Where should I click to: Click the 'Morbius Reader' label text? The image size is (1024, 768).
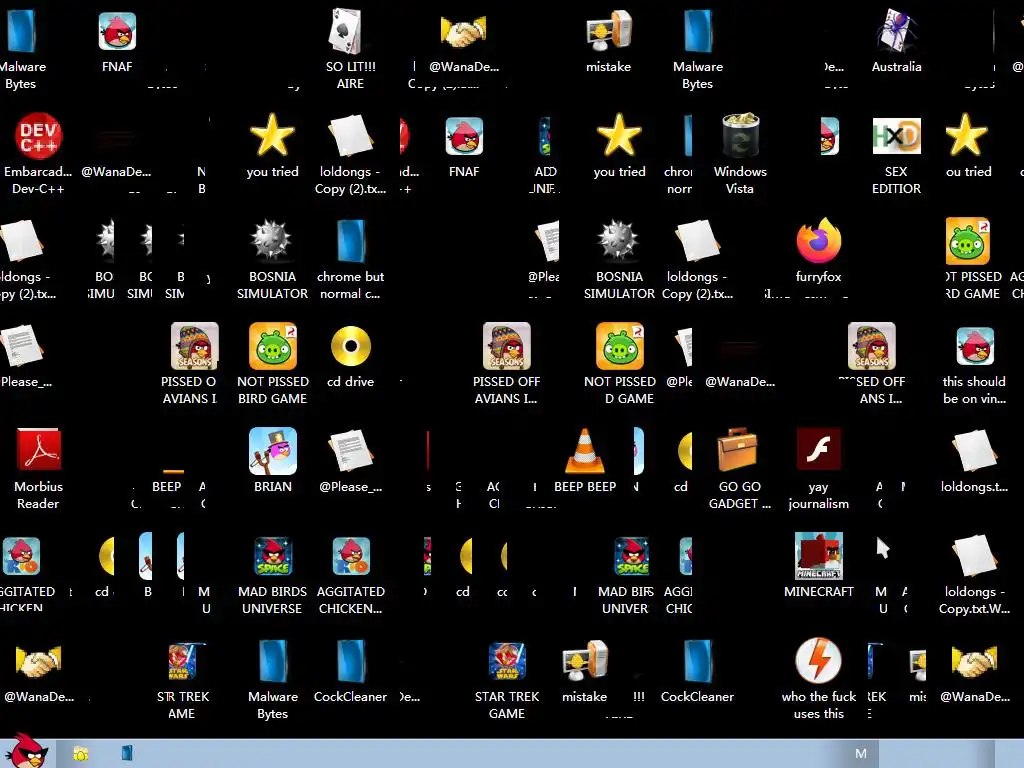[39, 495]
